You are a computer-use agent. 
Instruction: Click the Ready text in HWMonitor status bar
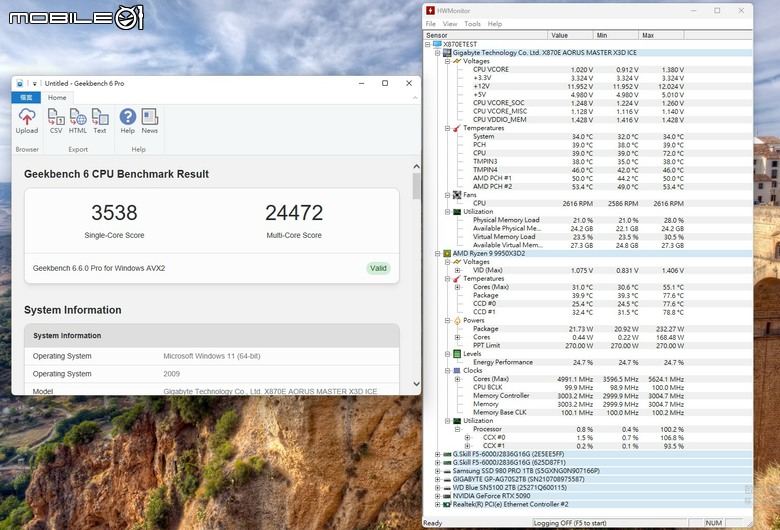[x=432, y=523]
